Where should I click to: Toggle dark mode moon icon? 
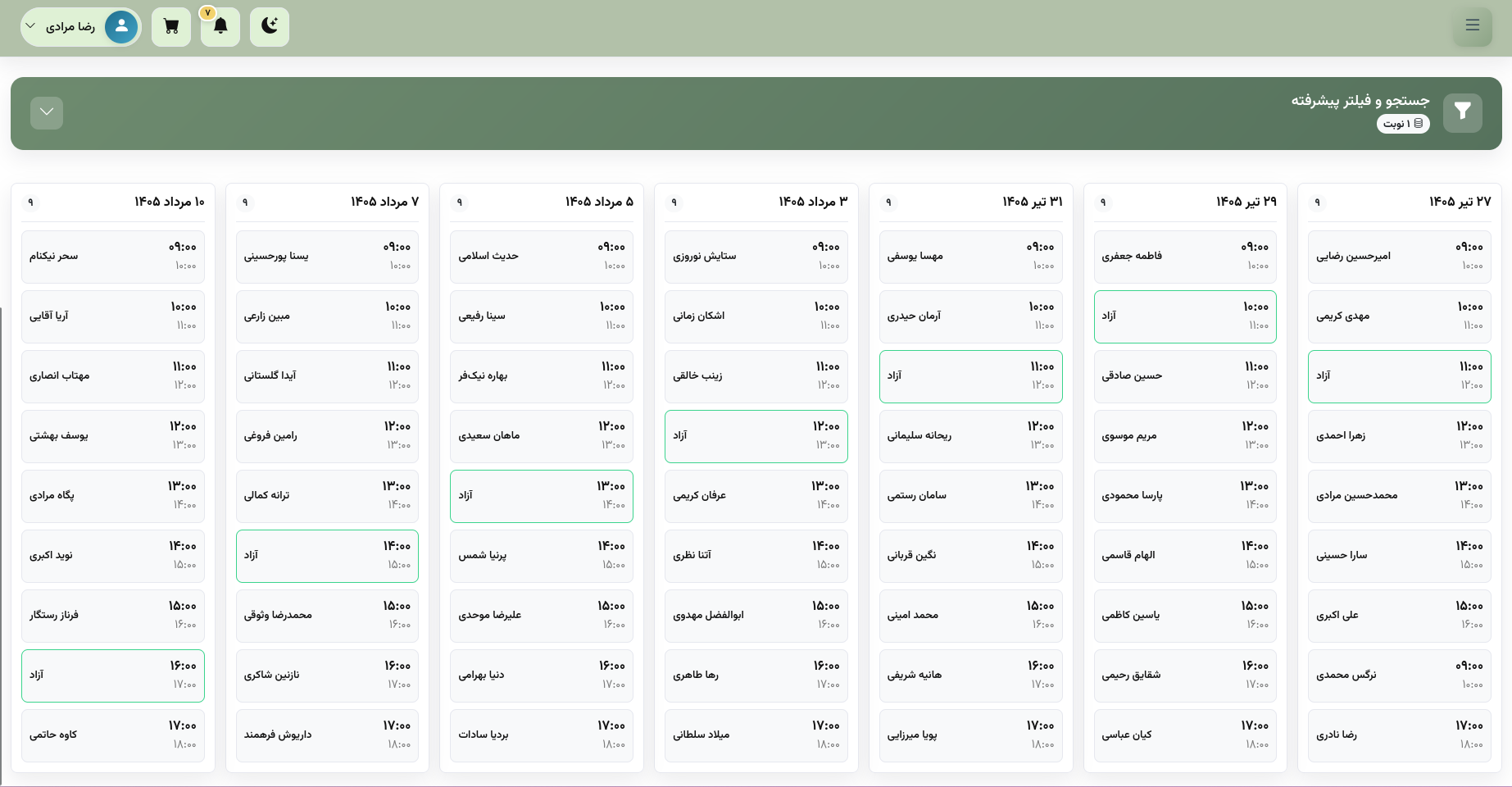[270, 26]
